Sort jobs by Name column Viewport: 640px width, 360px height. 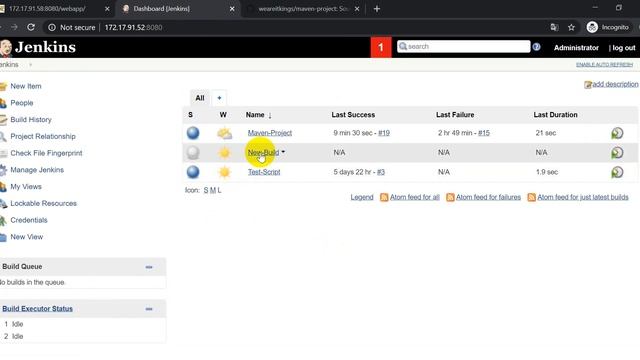pyautogui.click(x=258, y=115)
